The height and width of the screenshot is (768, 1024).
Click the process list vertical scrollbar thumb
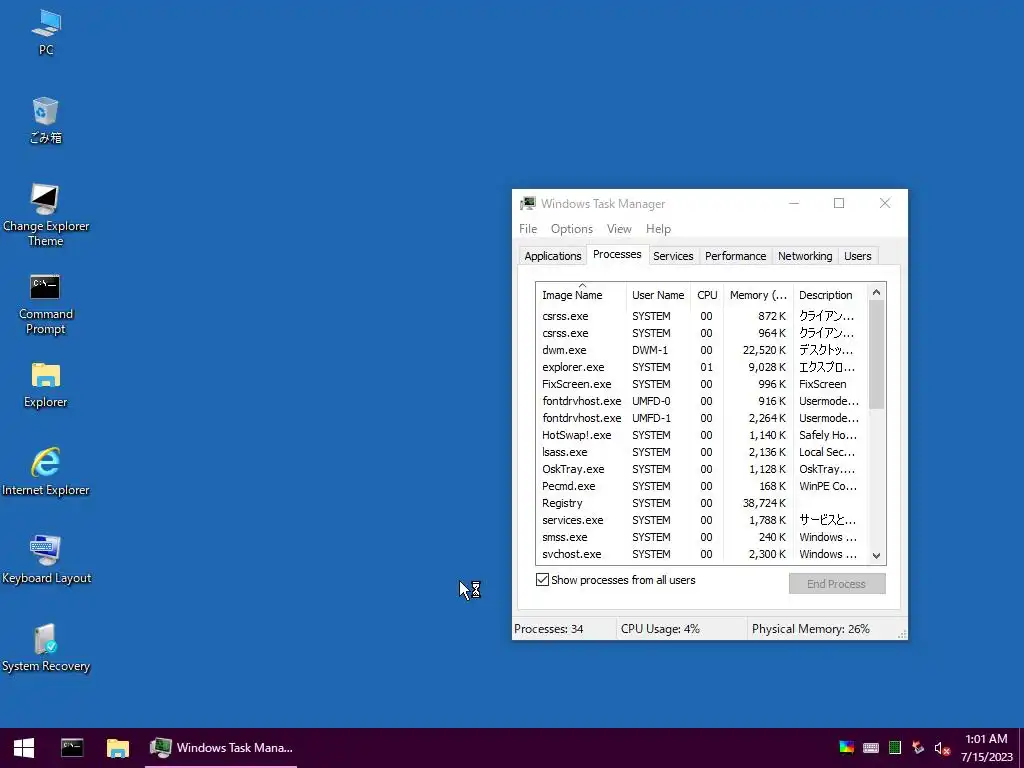click(x=876, y=355)
